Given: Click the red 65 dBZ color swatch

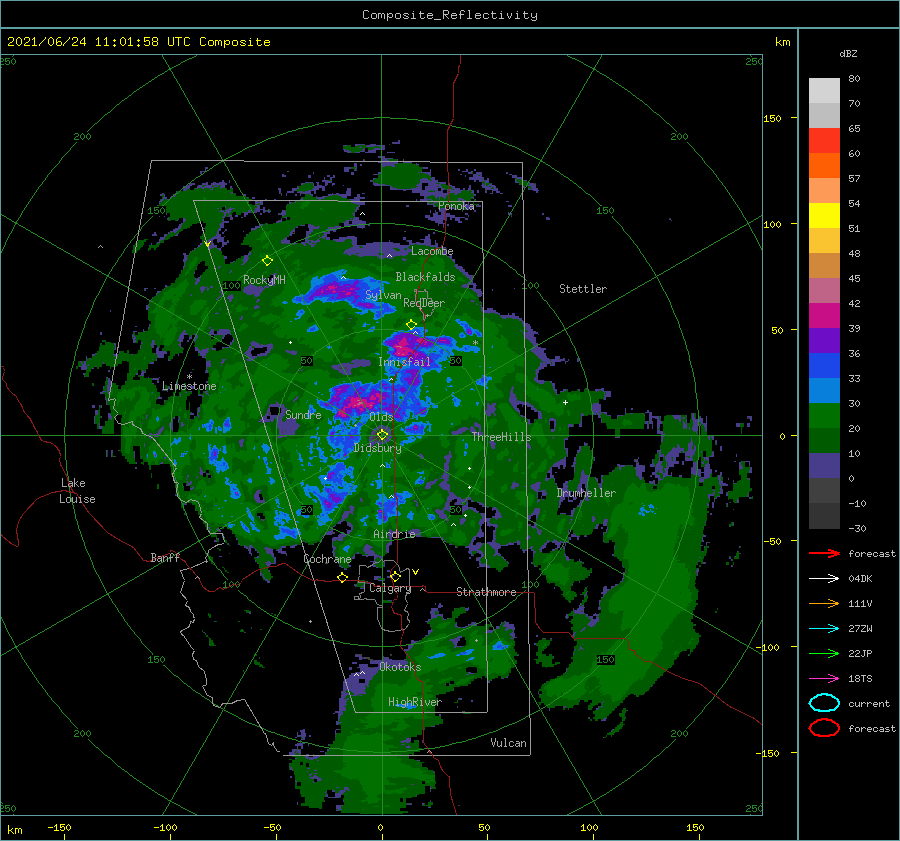Looking at the screenshot, I should click(x=824, y=140).
